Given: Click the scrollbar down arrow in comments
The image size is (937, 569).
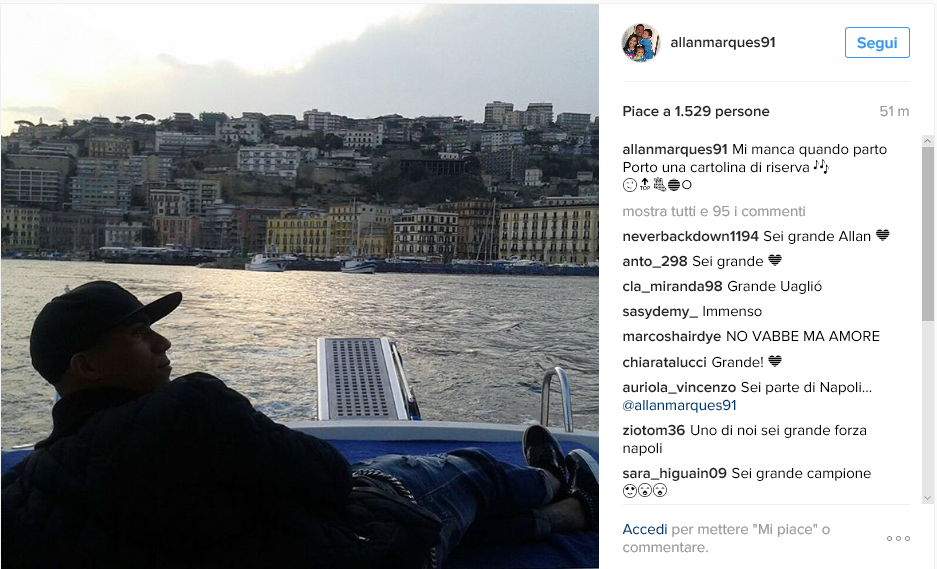Looking at the screenshot, I should point(927,497).
